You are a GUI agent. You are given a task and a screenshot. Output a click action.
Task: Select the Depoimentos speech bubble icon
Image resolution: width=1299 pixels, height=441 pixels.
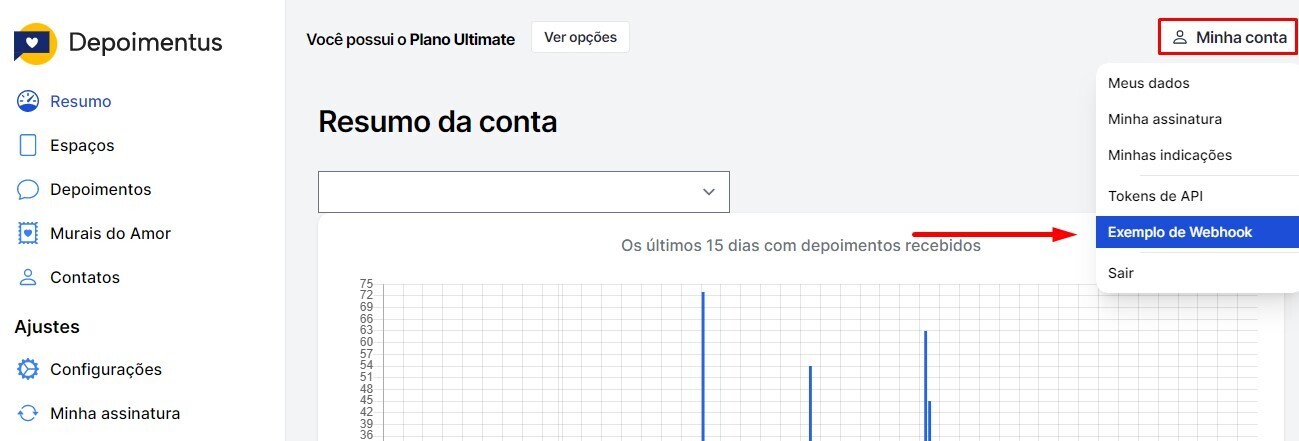pyautogui.click(x=28, y=189)
